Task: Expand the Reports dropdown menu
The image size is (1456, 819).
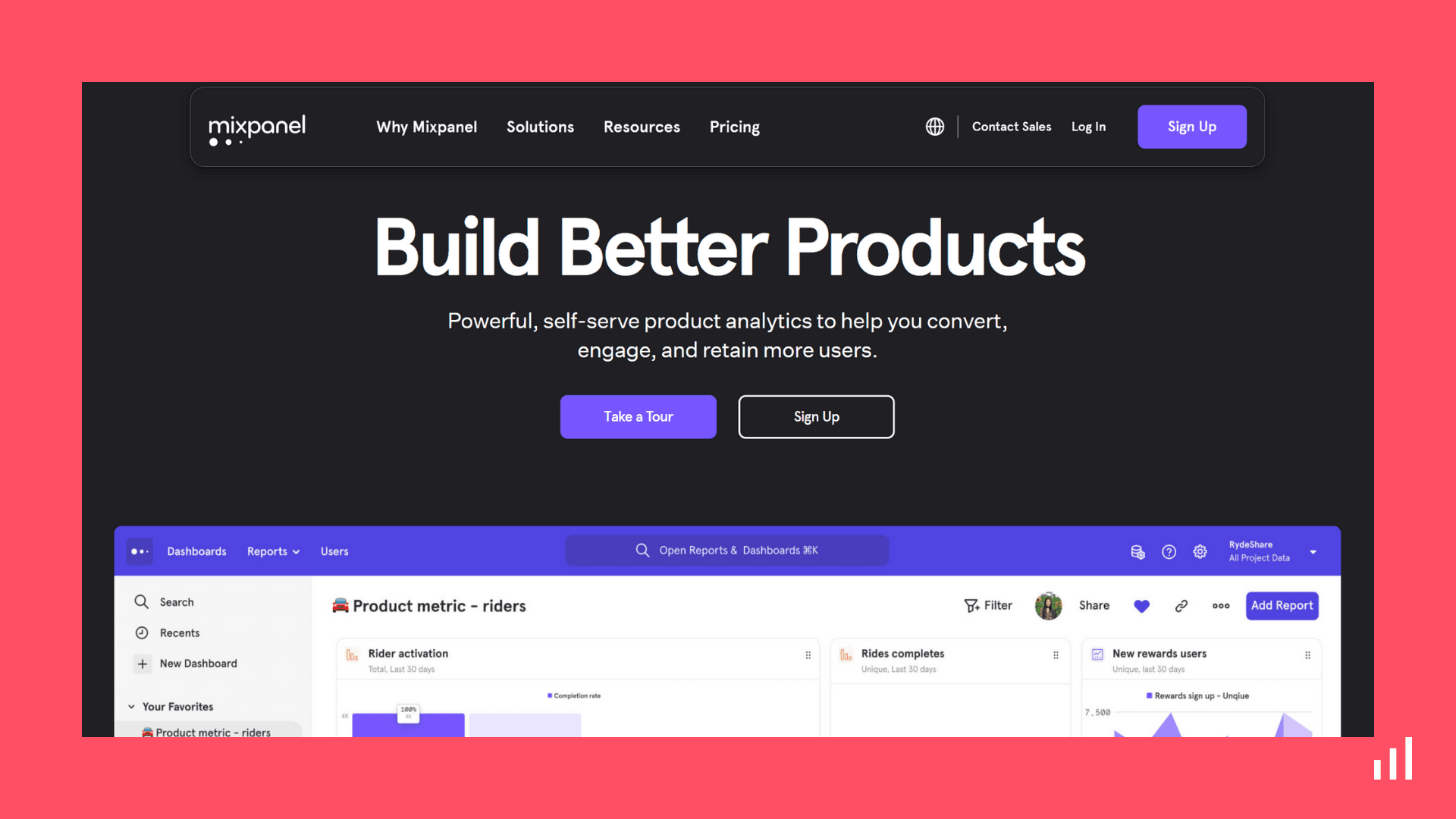Action: click(273, 551)
